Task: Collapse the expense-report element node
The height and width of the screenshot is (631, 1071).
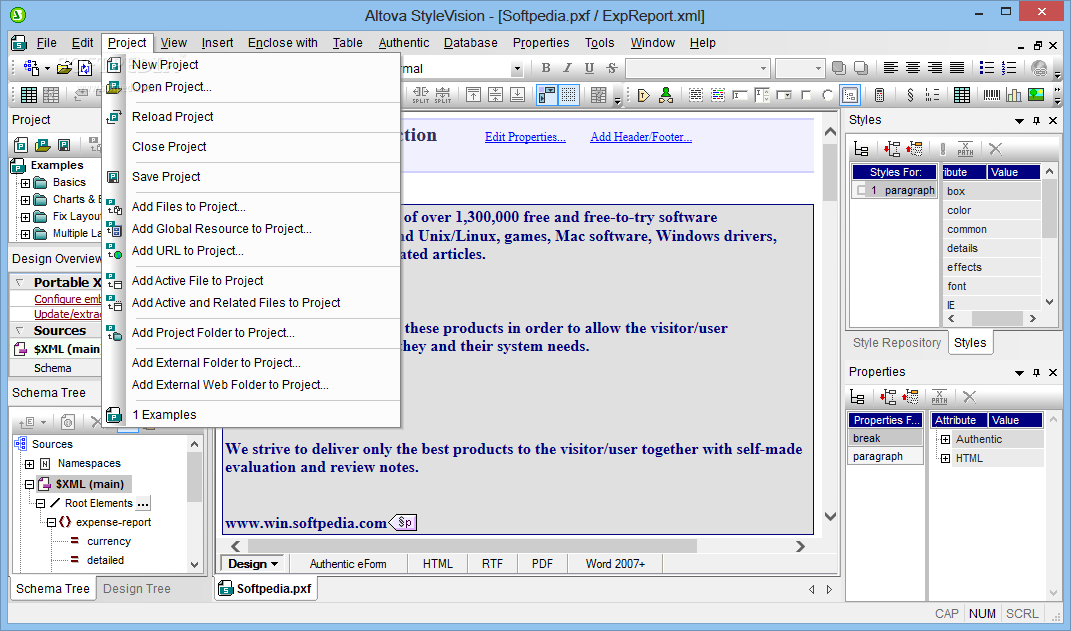Action: click(51, 522)
